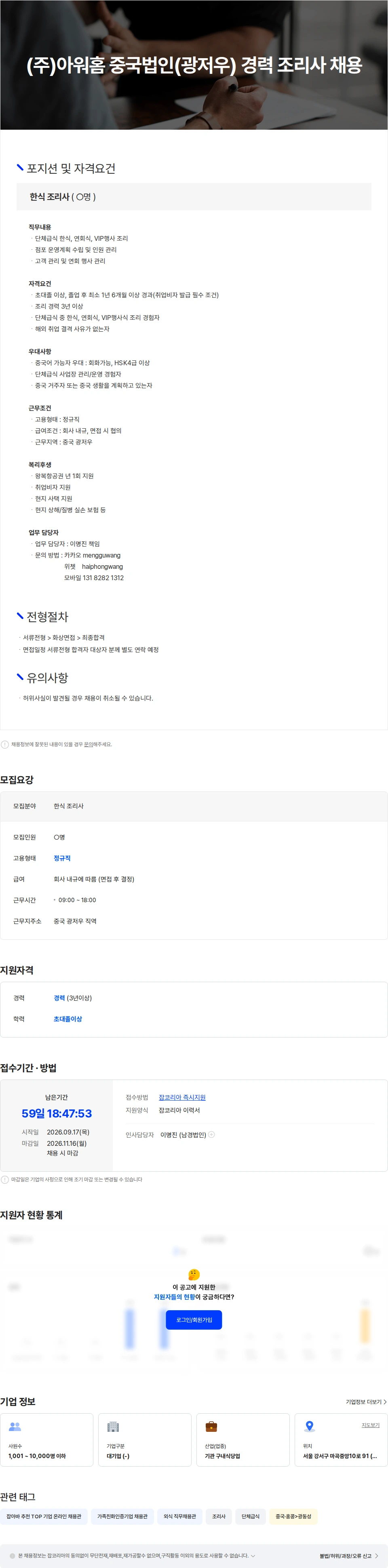Click the remaining time 59일 18:47:53
The height and width of the screenshot is (1568, 388).
tap(57, 1113)
